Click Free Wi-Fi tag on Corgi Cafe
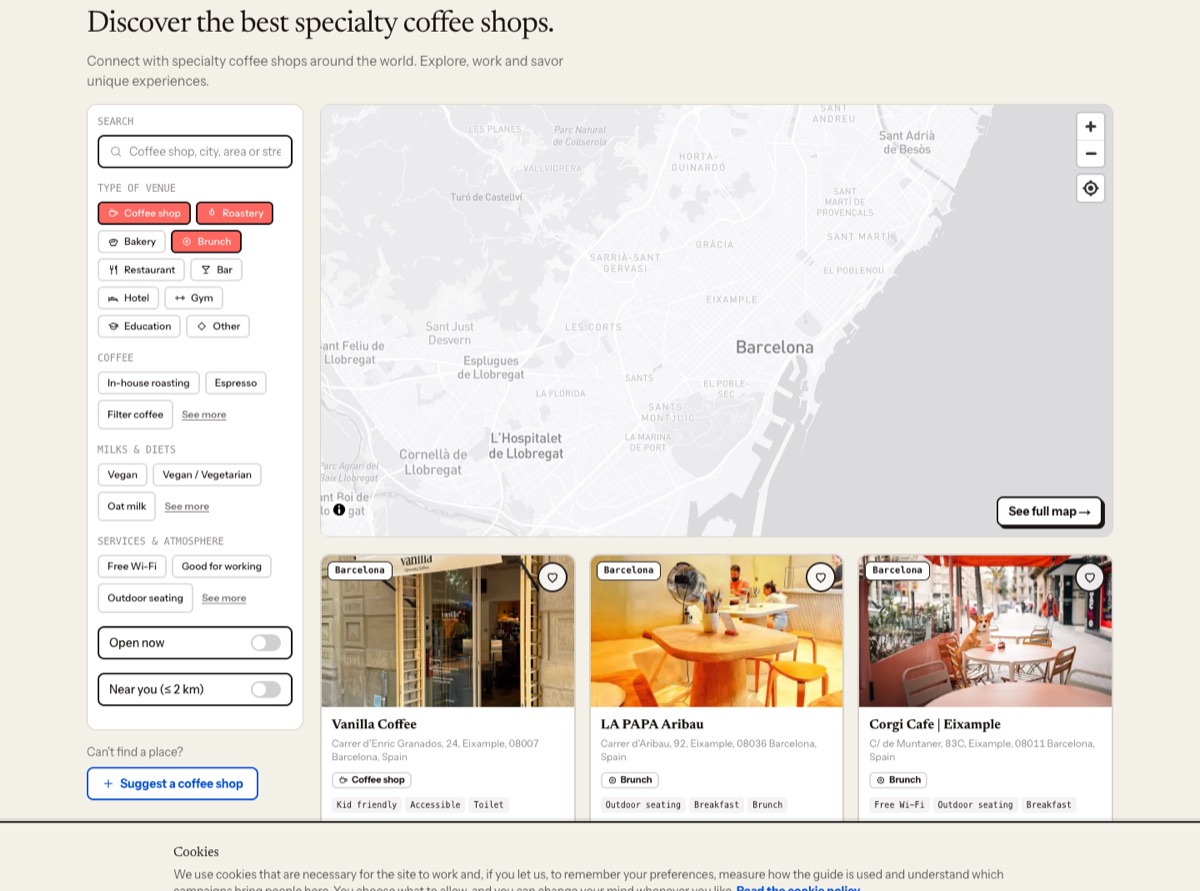This screenshot has height=891, width=1200. [899, 805]
